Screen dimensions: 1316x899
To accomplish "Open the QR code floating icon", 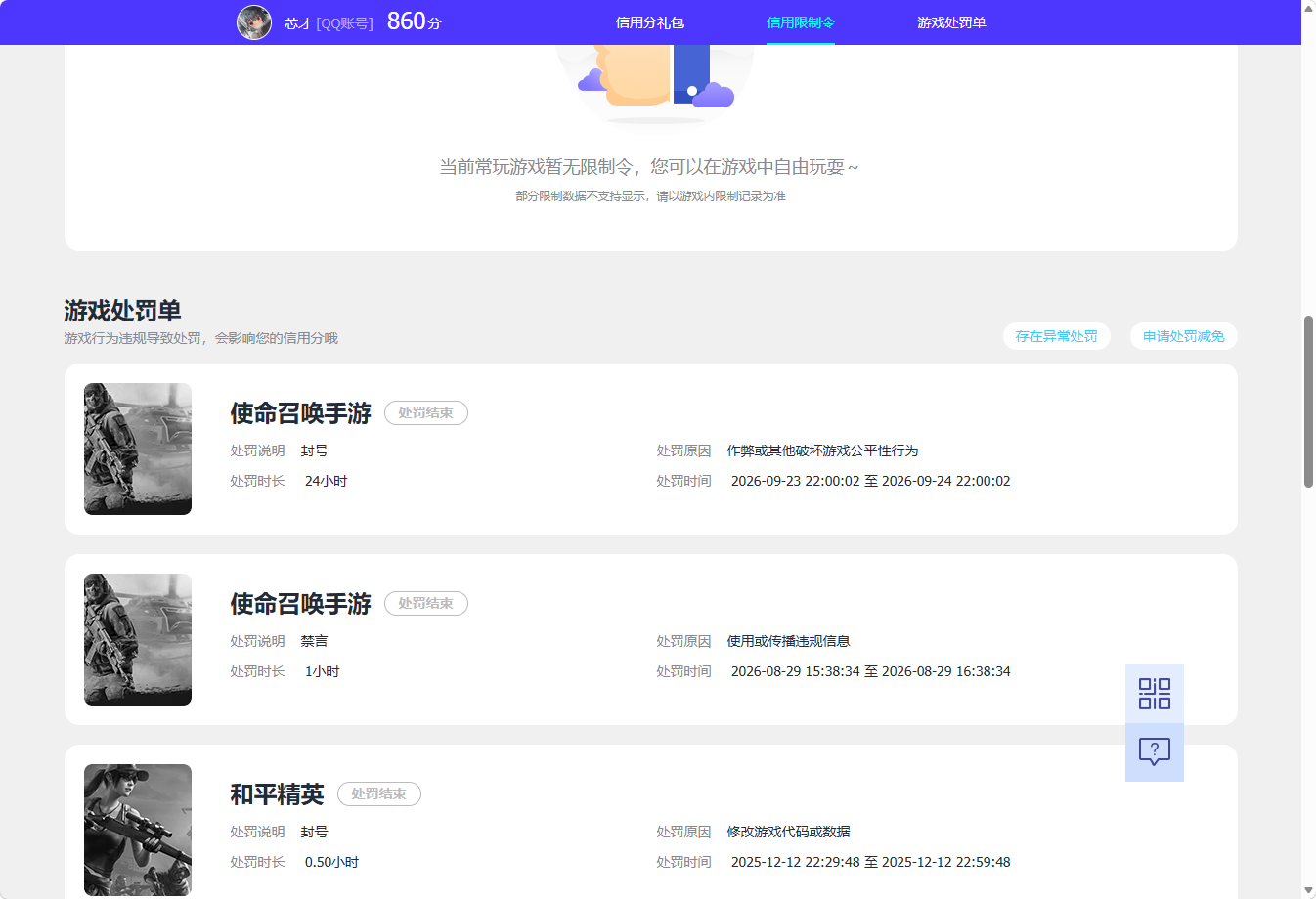I will 1155,694.
